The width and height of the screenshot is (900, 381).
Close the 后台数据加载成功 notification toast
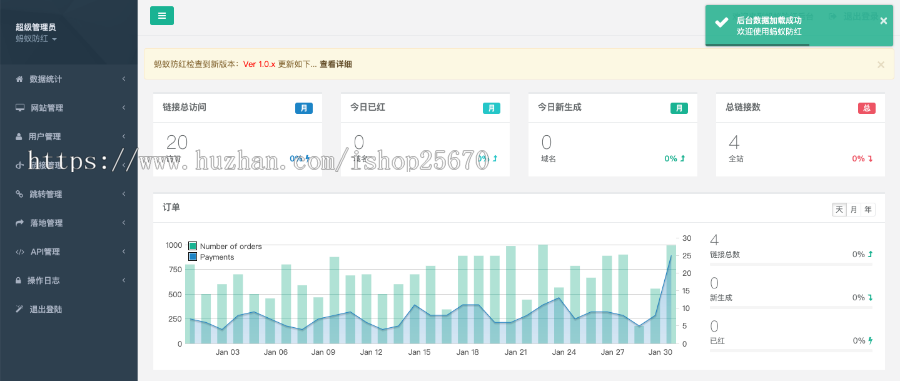click(x=883, y=21)
